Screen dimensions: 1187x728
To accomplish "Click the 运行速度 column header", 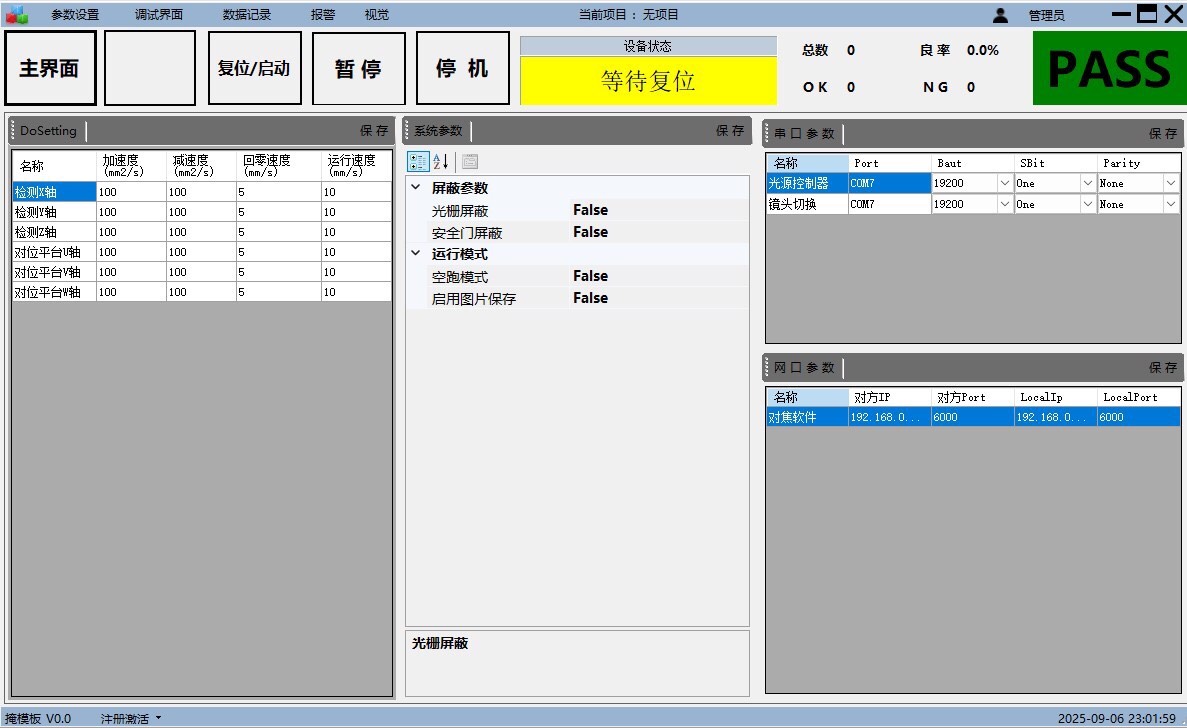I will tap(357, 166).
